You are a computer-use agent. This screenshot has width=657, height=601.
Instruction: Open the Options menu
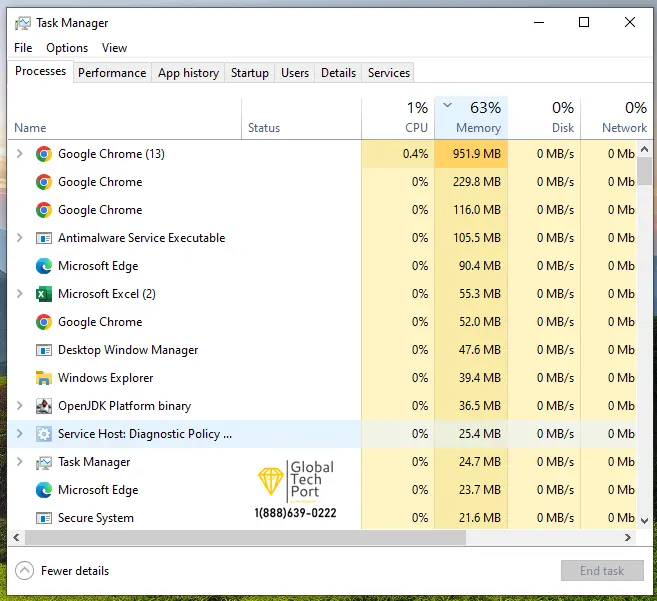[67, 48]
